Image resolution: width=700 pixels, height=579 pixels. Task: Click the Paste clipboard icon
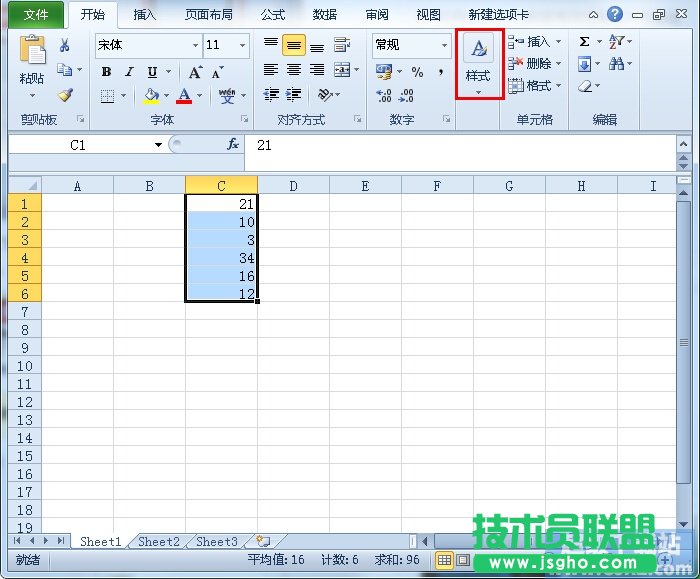point(32,50)
